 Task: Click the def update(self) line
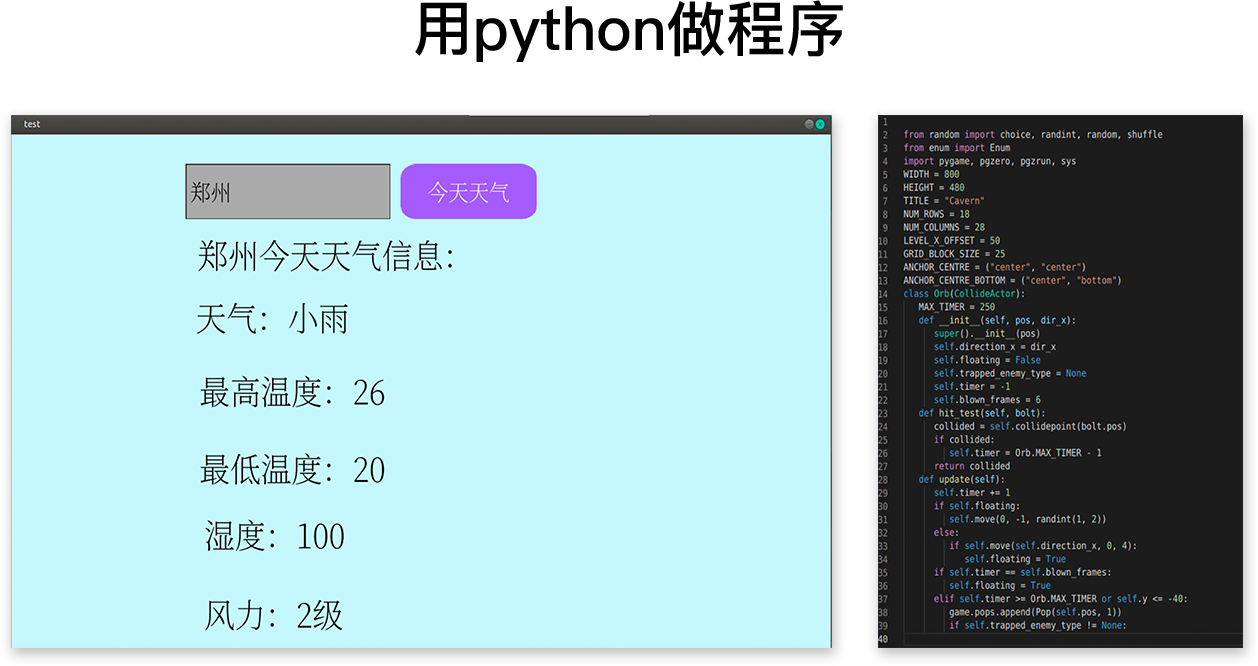coord(961,479)
